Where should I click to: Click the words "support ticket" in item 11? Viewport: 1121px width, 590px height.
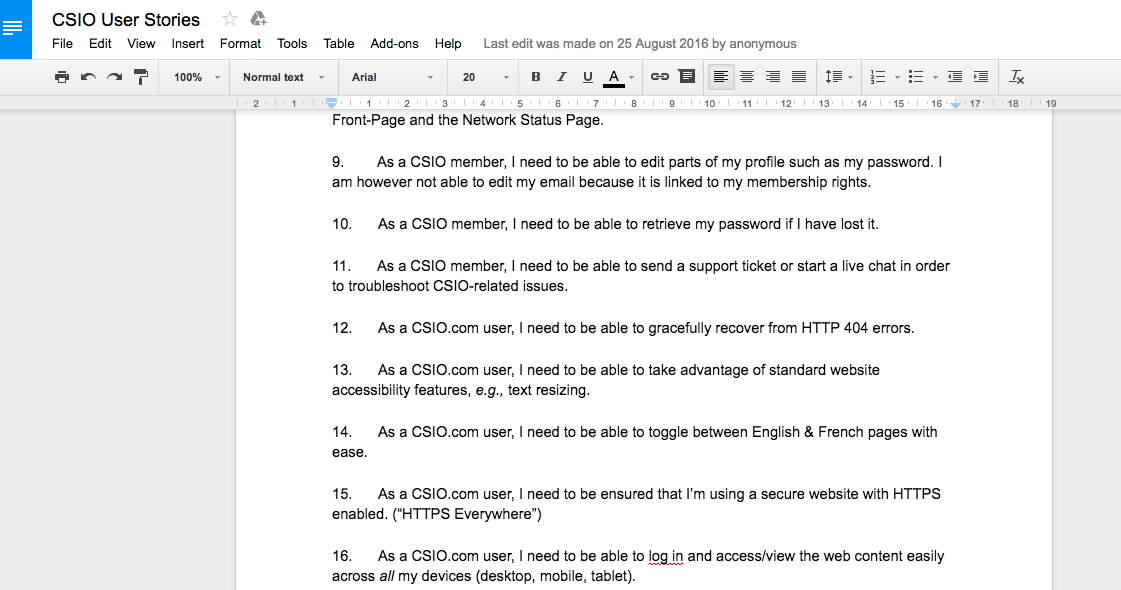(x=732, y=266)
